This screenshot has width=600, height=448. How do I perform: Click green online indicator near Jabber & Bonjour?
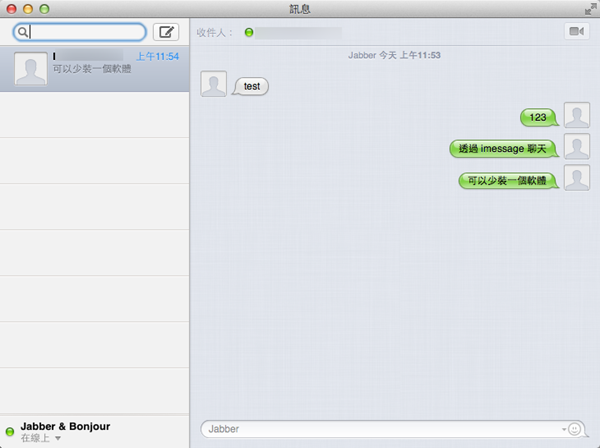tap(10, 432)
